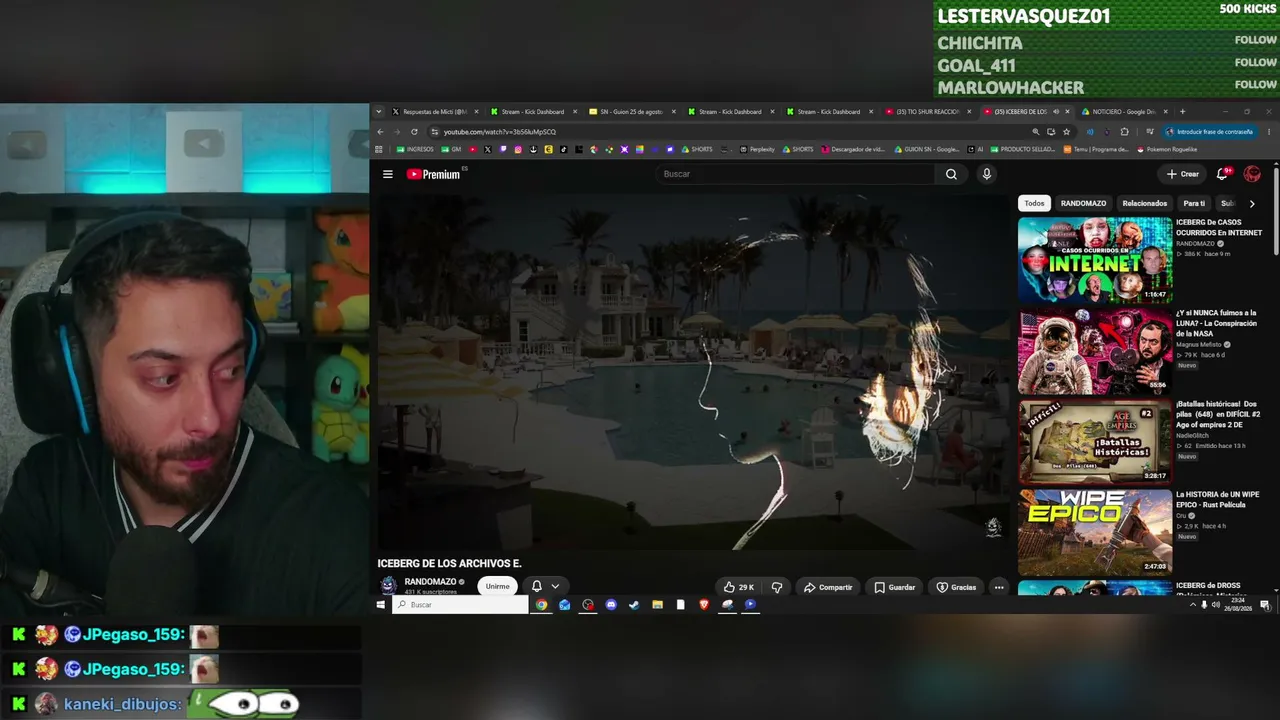
Task: Open the X bookmark in bookmarks bar
Action: (x=487, y=150)
